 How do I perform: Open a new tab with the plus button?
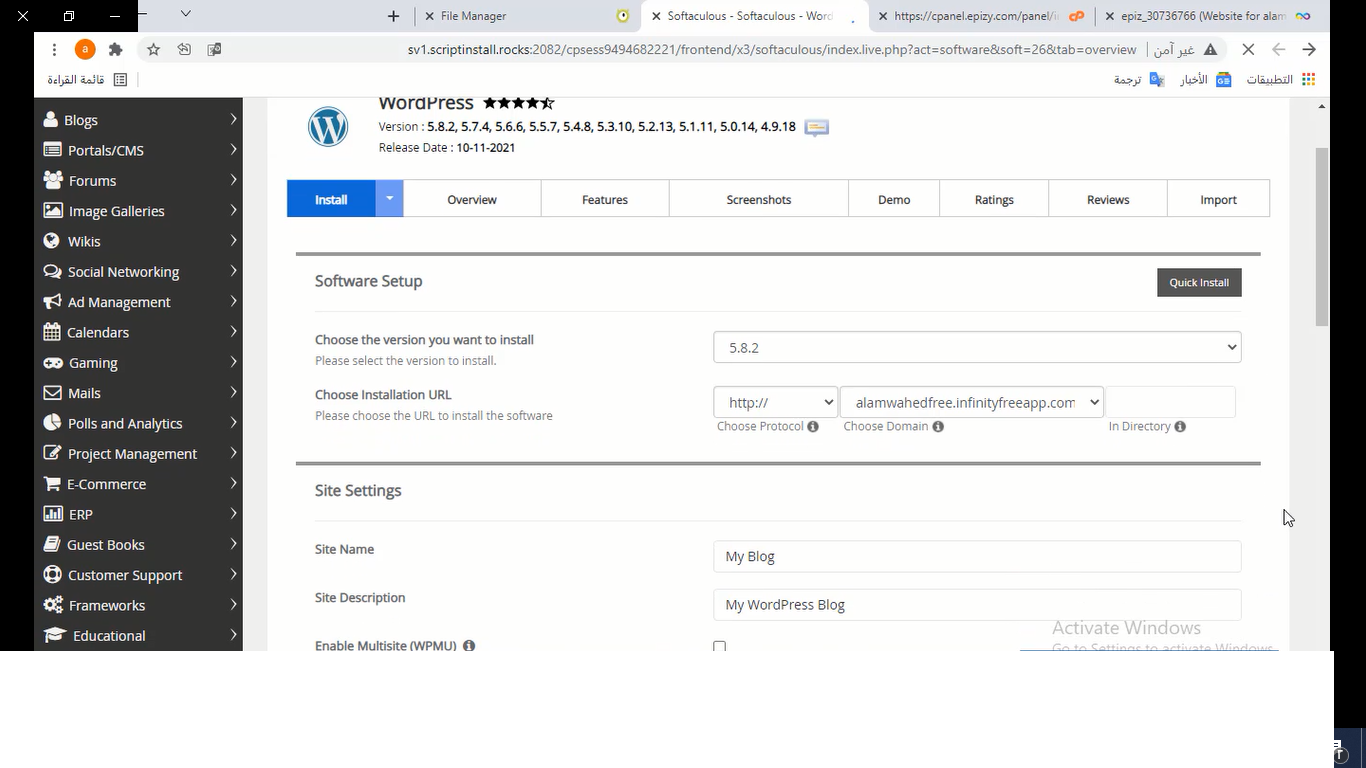tap(393, 16)
